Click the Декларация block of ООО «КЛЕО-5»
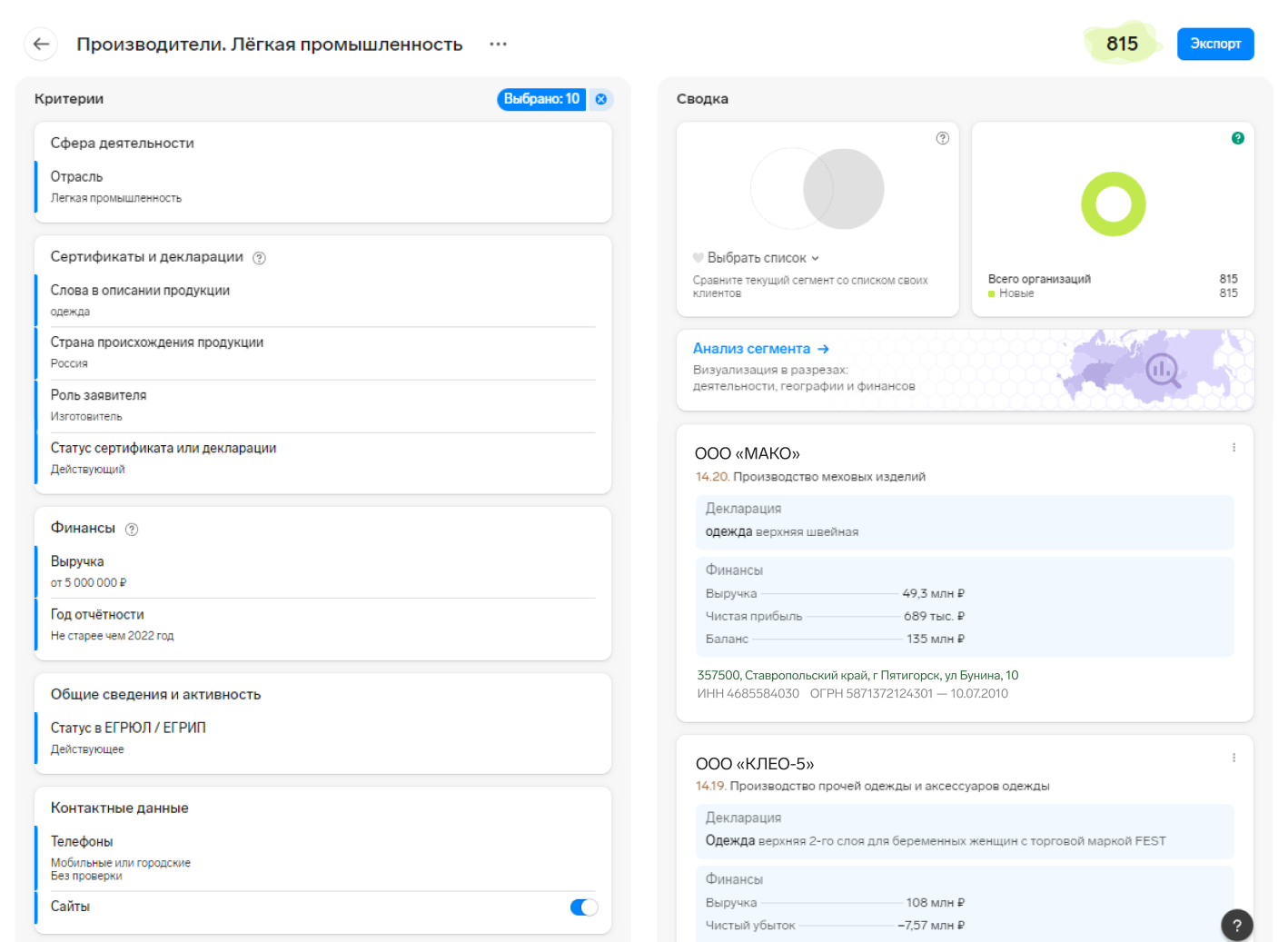The height and width of the screenshot is (942, 1288). tap(965, 831)
